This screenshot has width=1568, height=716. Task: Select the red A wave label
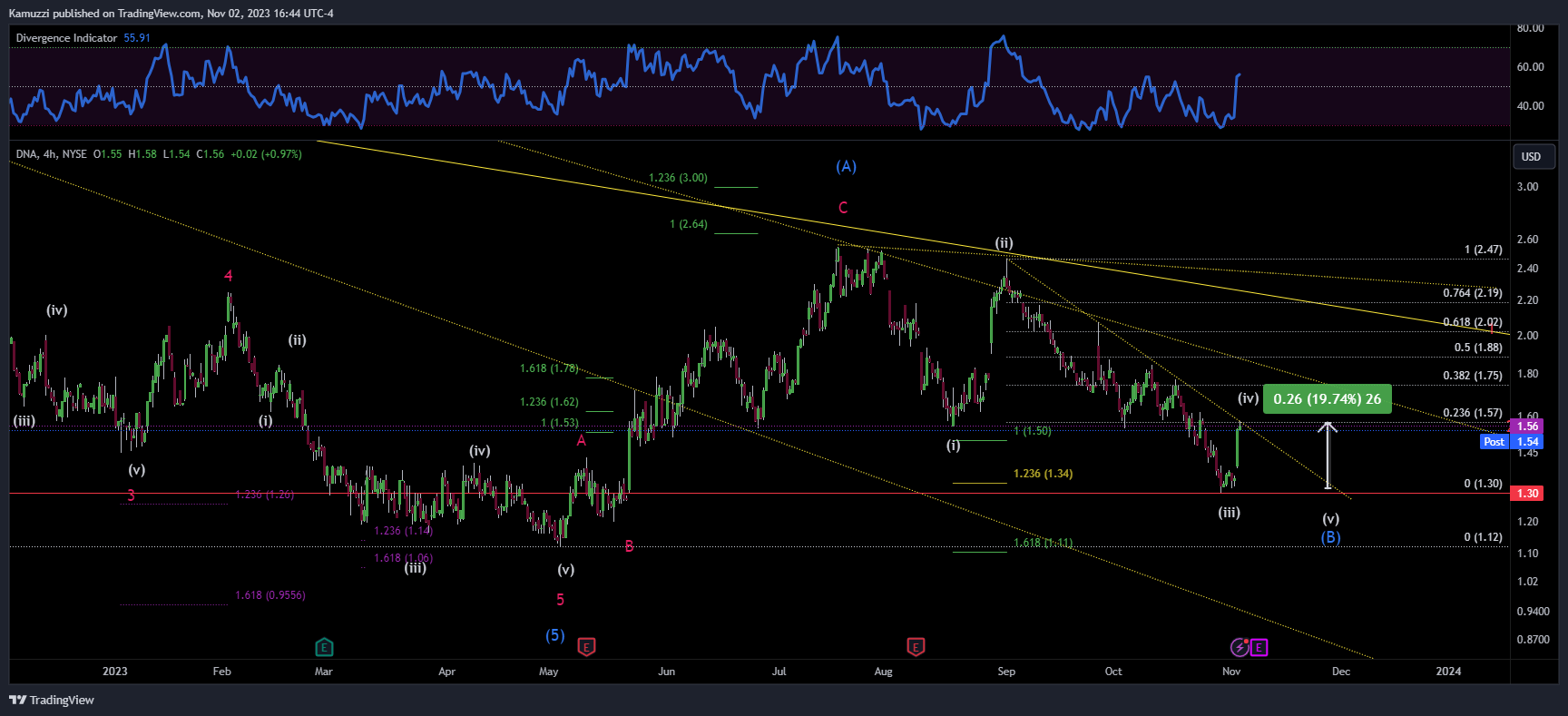click(582, 441)
